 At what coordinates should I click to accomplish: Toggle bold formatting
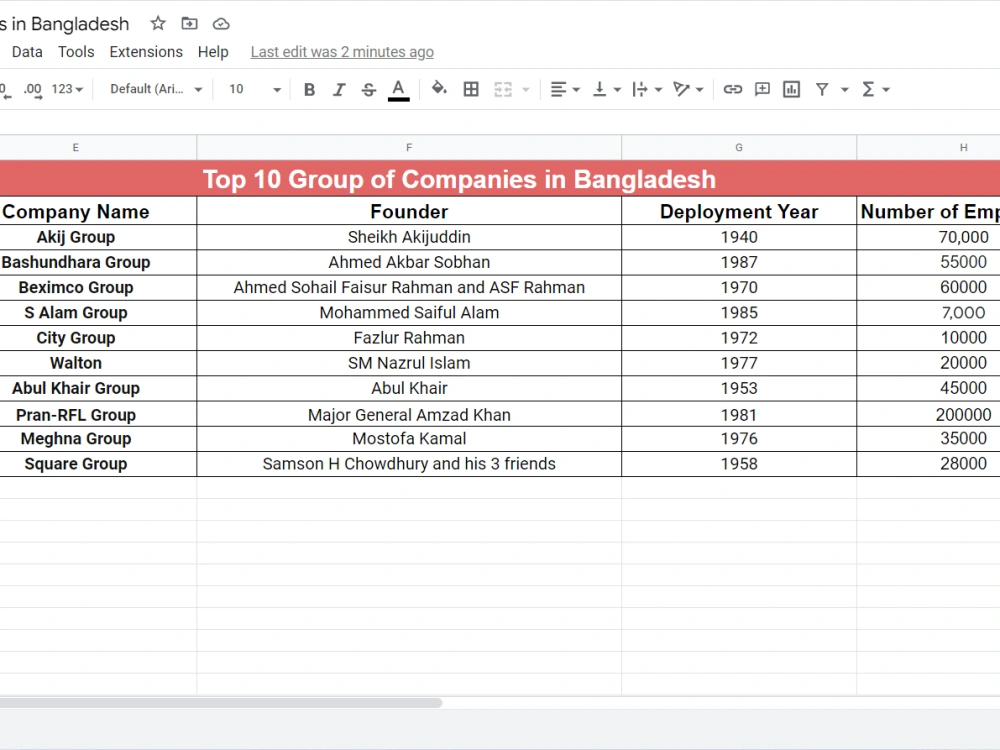tap(309, 89)
